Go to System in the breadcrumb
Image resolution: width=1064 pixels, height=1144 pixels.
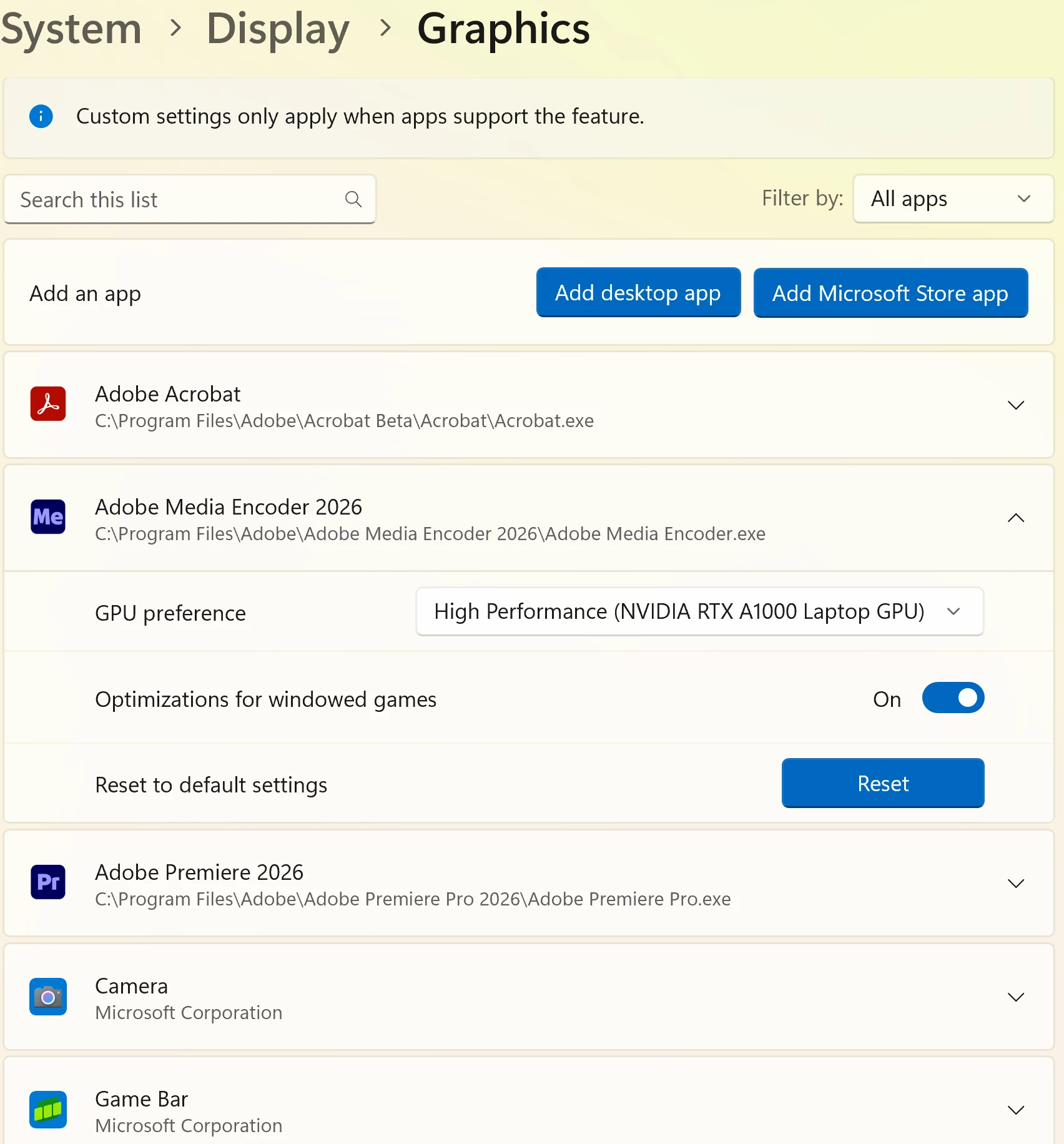click(x=71, y=29)
